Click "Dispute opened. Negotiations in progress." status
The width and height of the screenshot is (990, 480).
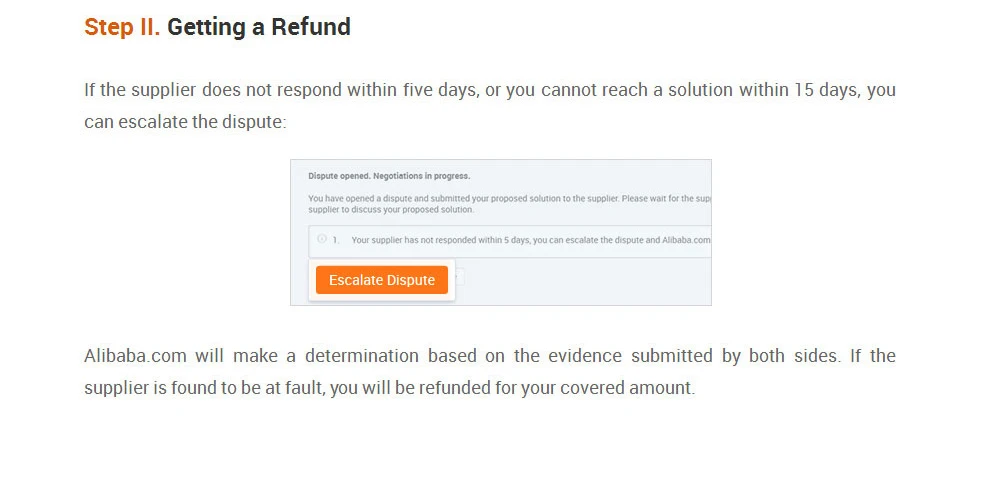[389, 176]
